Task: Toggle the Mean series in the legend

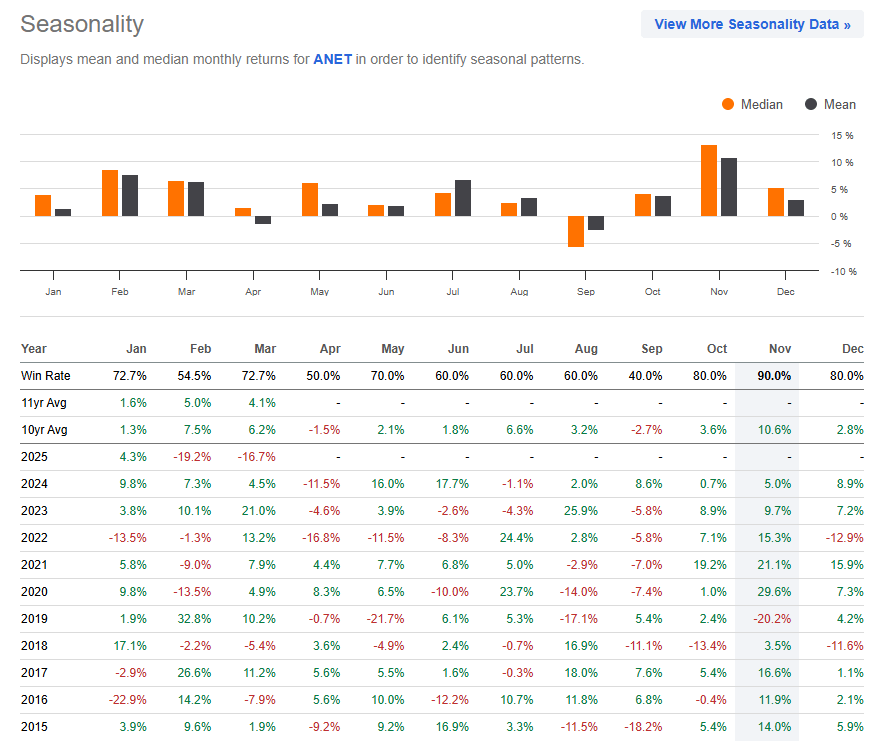Action: [x=829, y=104]
